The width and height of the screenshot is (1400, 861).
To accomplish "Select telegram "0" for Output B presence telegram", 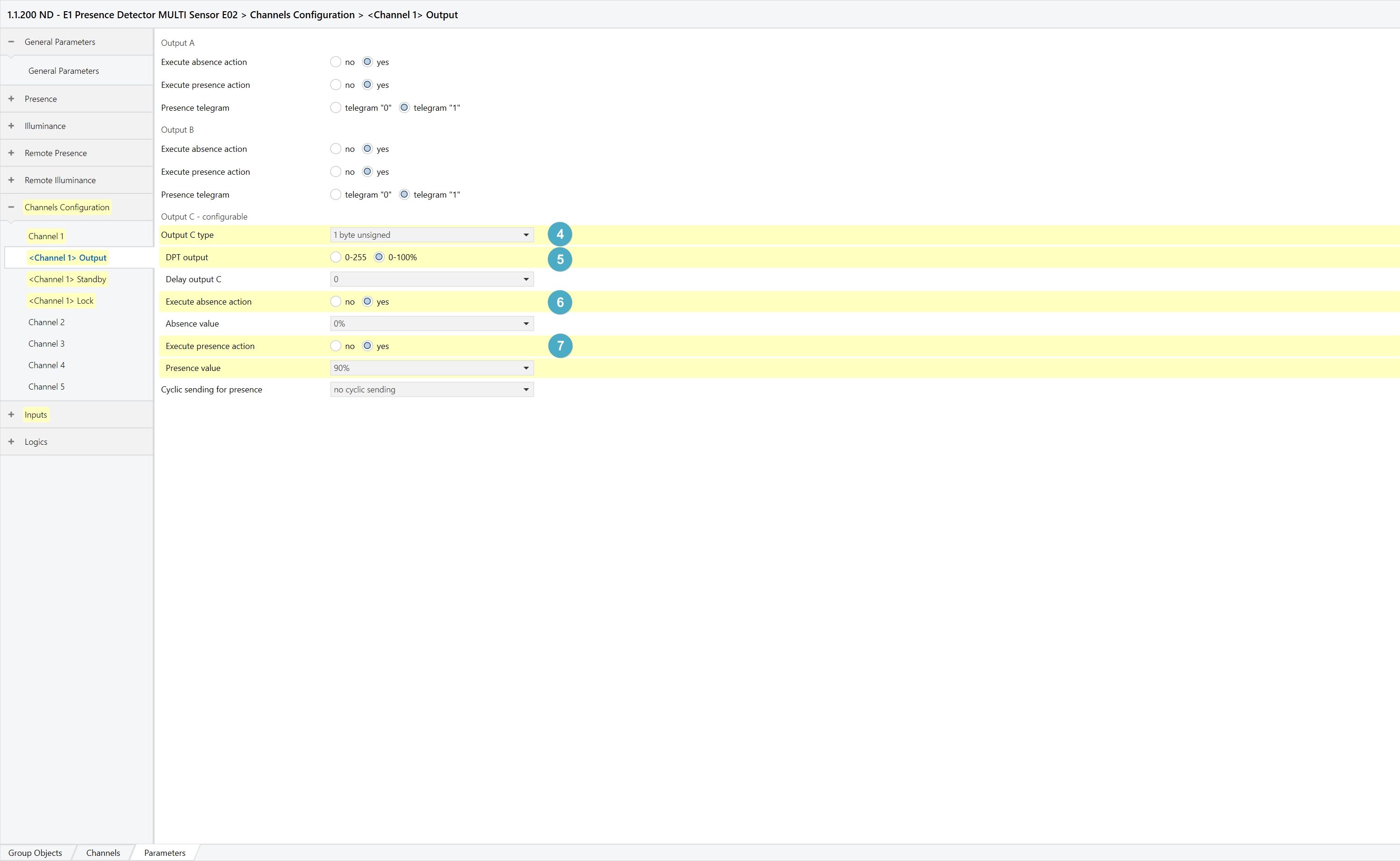I will point(336,194).
